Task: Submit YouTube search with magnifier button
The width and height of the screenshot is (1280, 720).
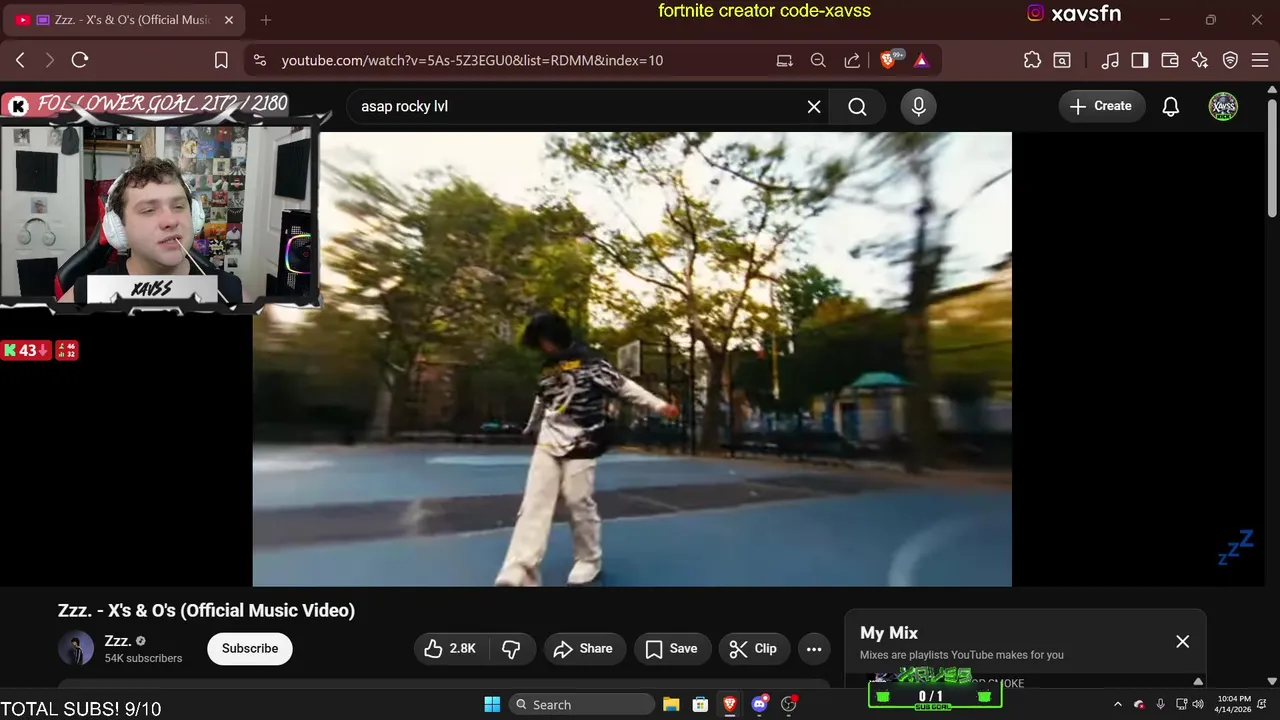Action: [x=857, y=107]
